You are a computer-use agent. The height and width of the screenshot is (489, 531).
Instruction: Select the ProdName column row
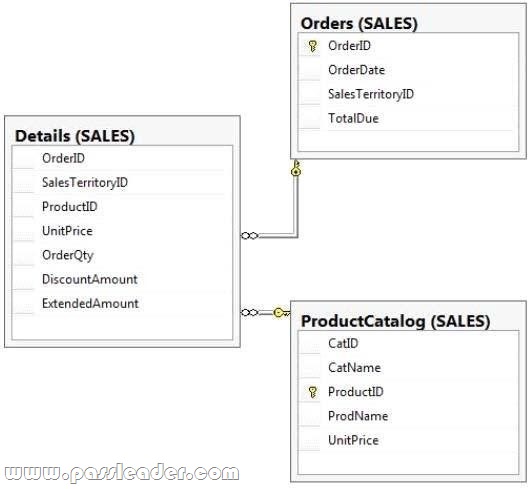(x=408, y=416)
